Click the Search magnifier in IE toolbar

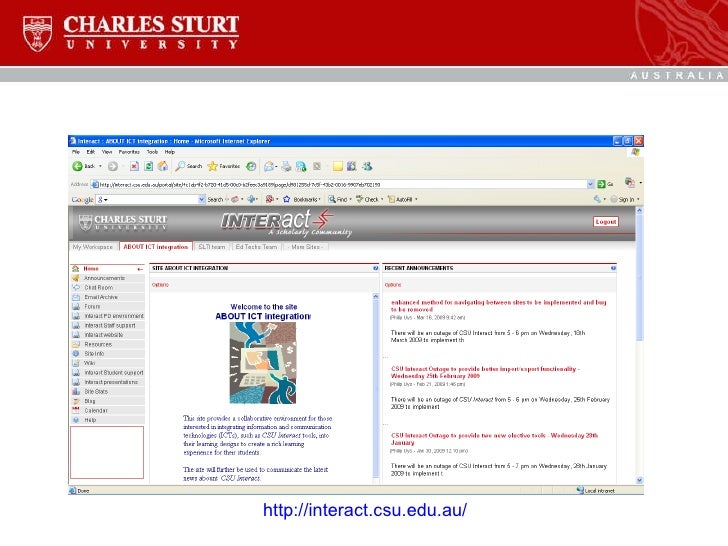pos(188,166)
